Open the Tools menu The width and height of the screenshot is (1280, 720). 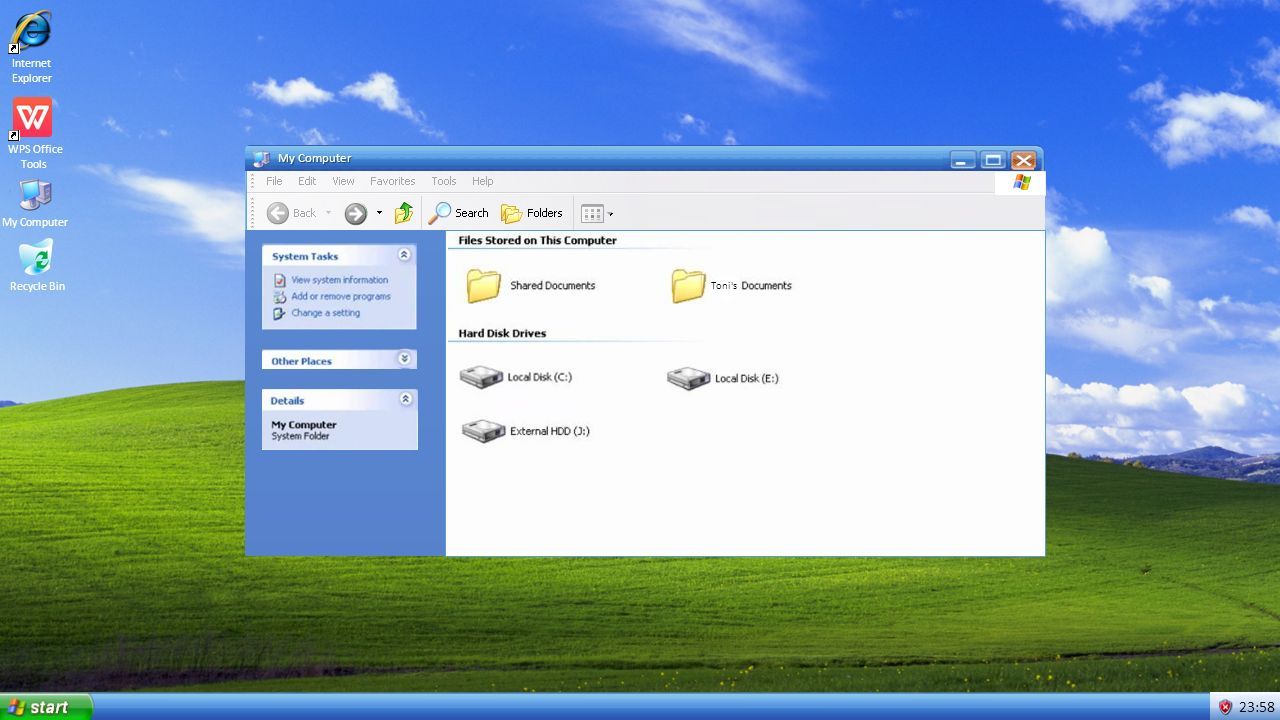pos(444,181)
